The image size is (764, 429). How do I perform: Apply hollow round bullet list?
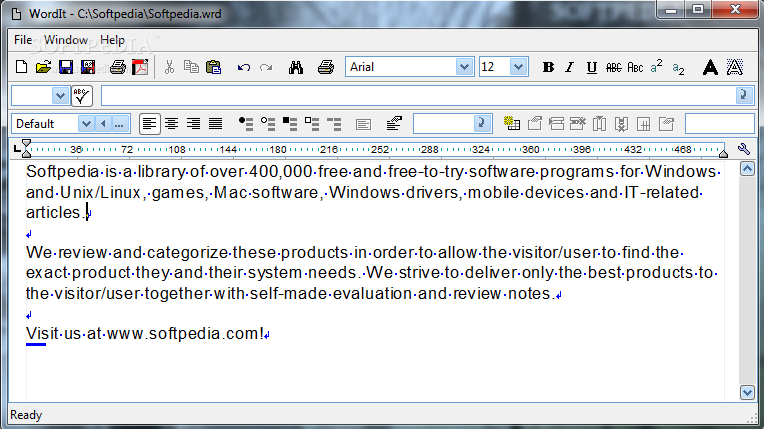267,123
